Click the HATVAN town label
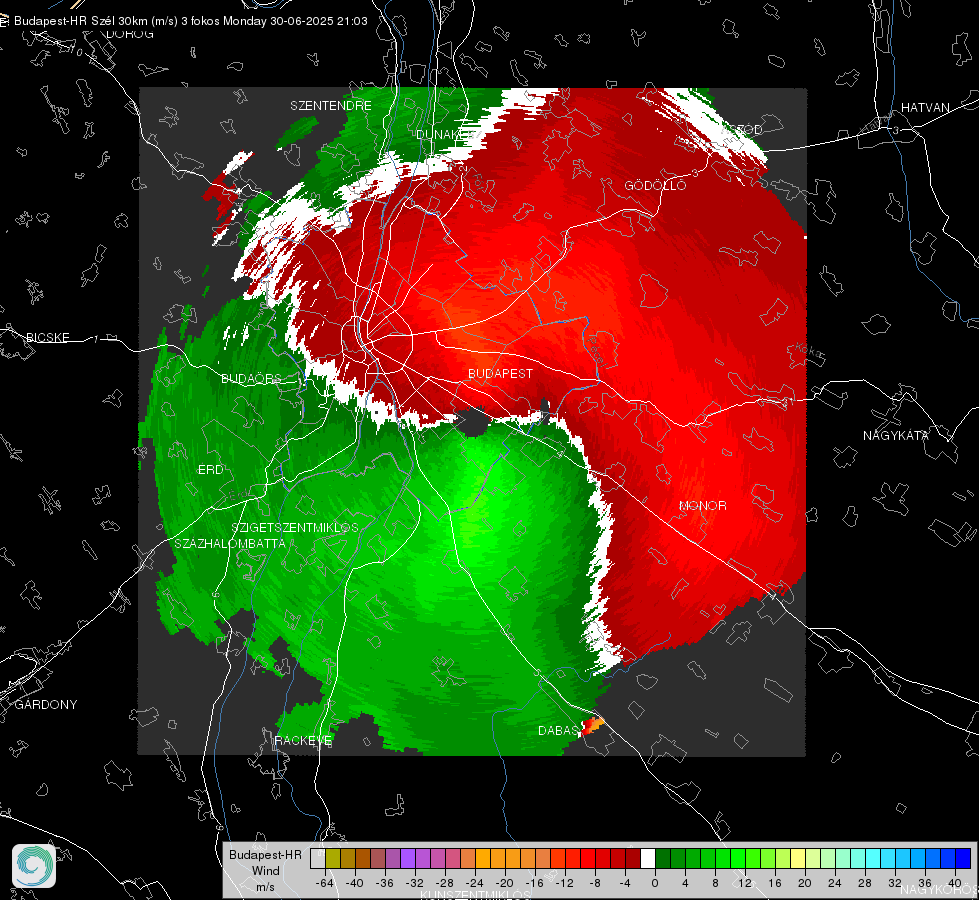Image resolution: width=979 pixels, height=900 pixels. click(x=925, y=107)
